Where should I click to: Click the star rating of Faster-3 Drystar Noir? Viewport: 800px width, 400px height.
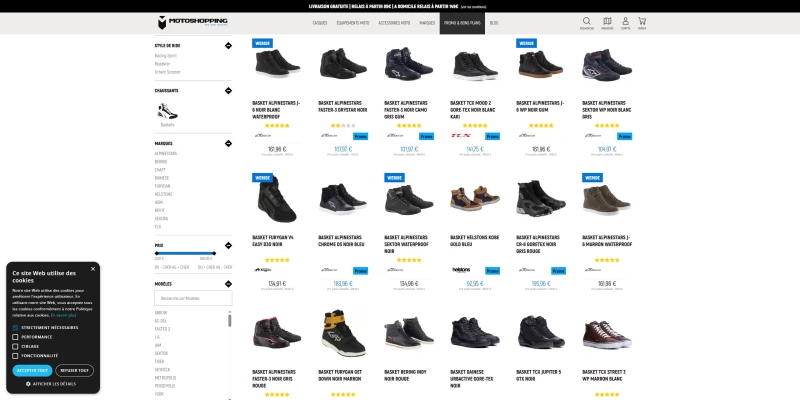[x=343, y=126]
